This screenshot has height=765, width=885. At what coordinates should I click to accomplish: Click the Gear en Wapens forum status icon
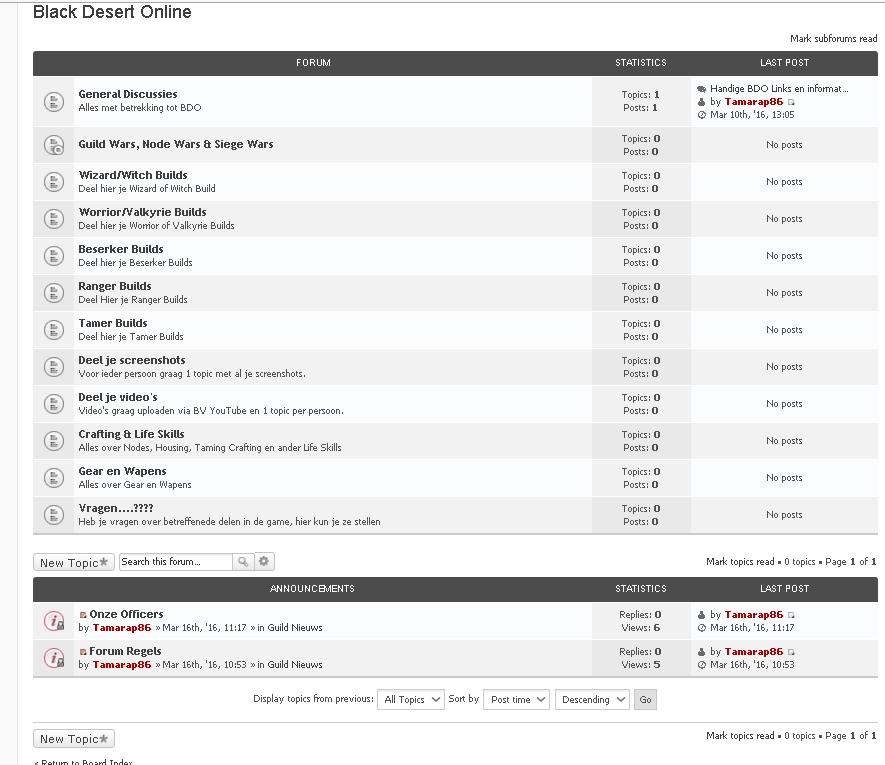[54, 478]
